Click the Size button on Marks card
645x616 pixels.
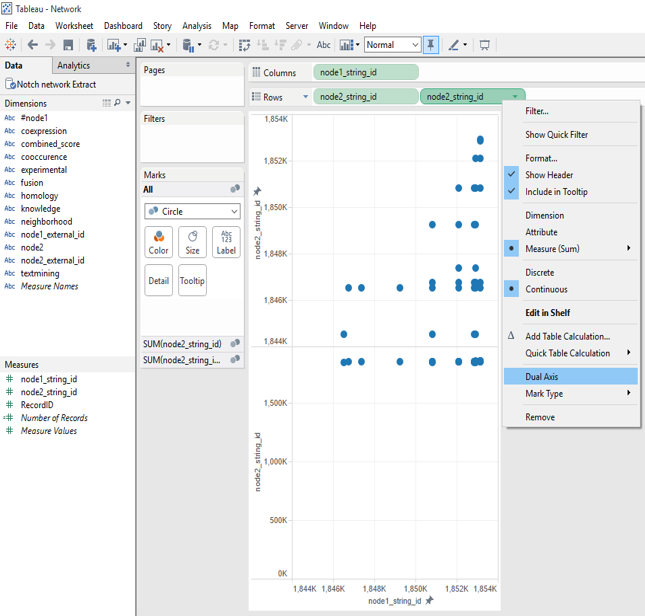(192, 242)
